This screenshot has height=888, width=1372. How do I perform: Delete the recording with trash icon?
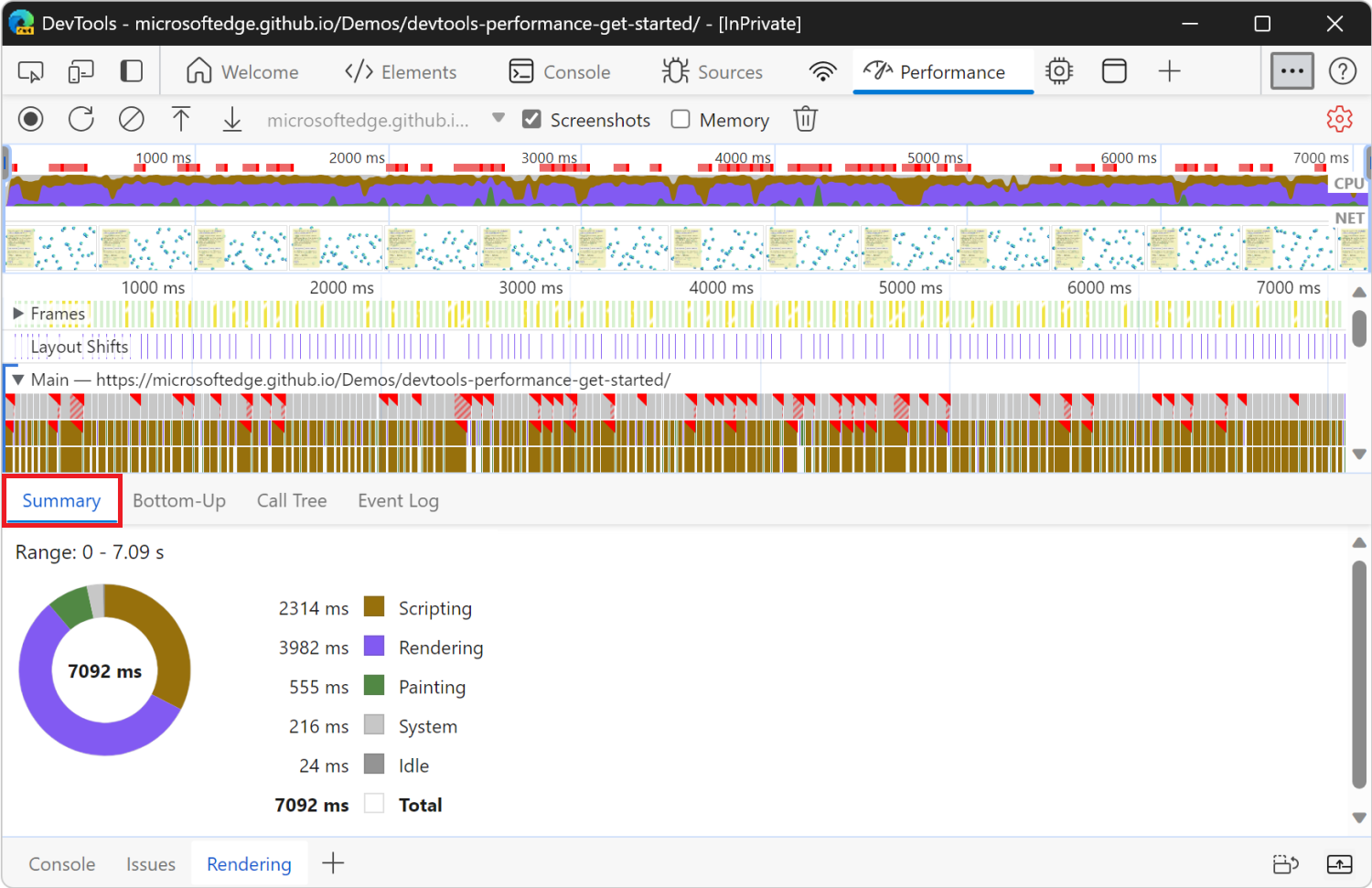[805, 119]
